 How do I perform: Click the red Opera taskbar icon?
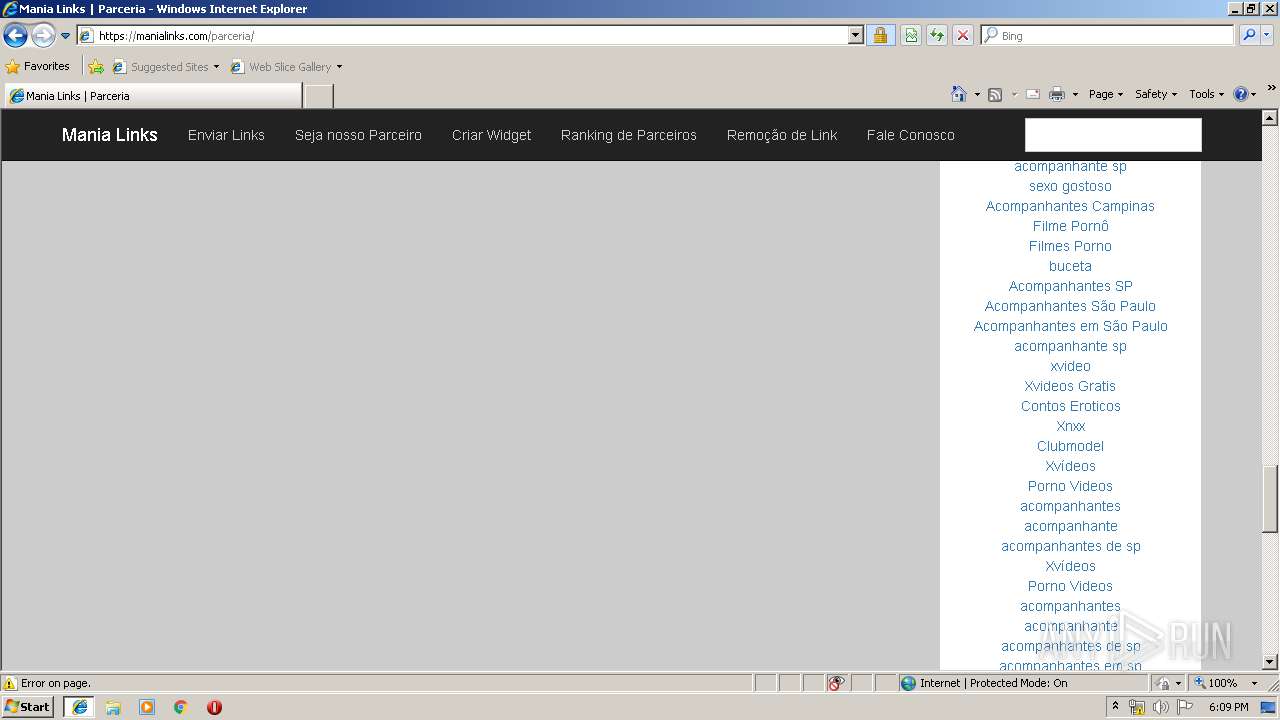(x=214, y=707)
